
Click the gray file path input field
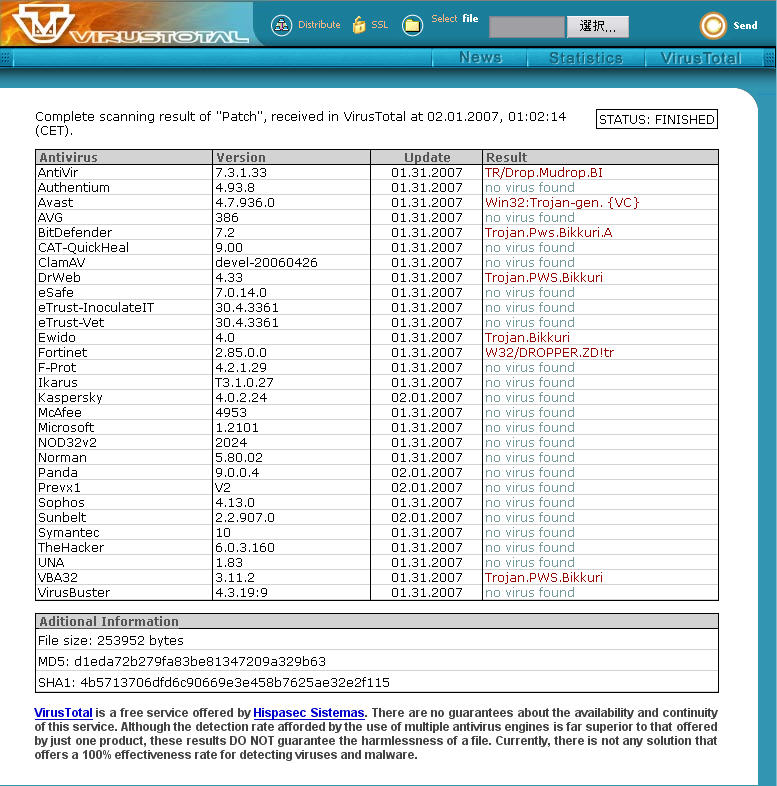coord(527,27)
